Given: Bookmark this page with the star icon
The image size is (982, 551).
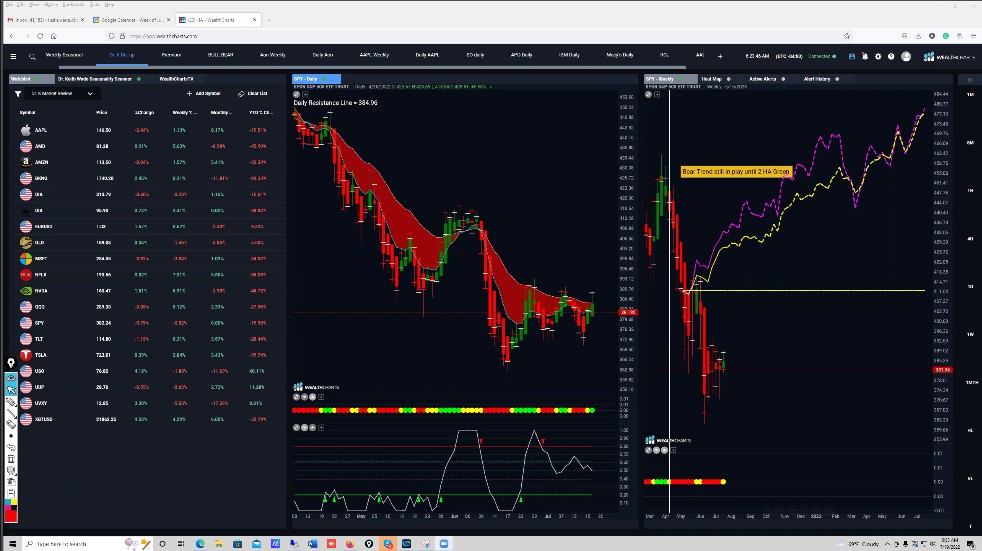Looking at the screenshot, I should tap(847, 36).
